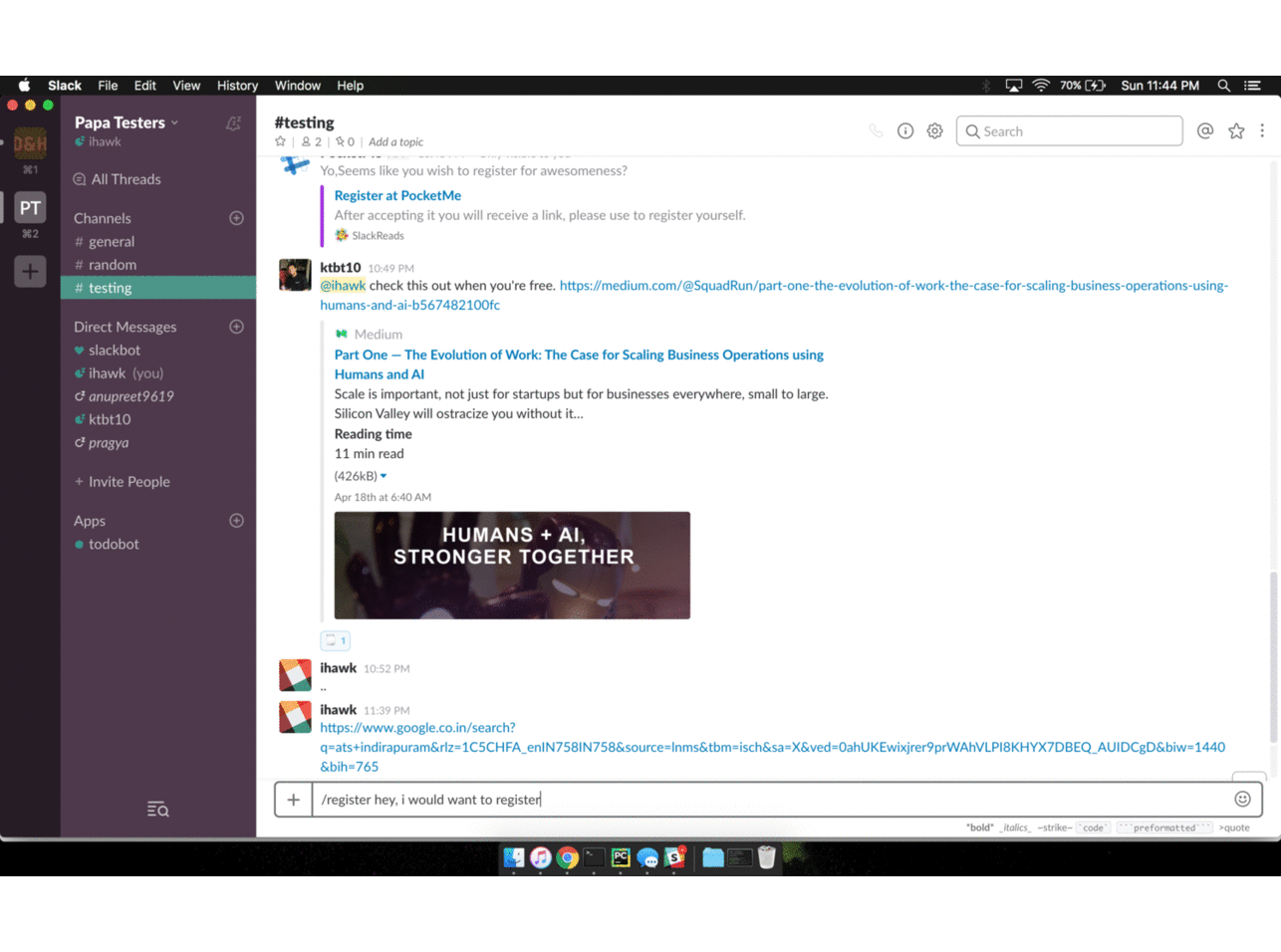Viewport: 1281px width, 952px height.
Task: Open All Threads view
Action: (117, 179)
